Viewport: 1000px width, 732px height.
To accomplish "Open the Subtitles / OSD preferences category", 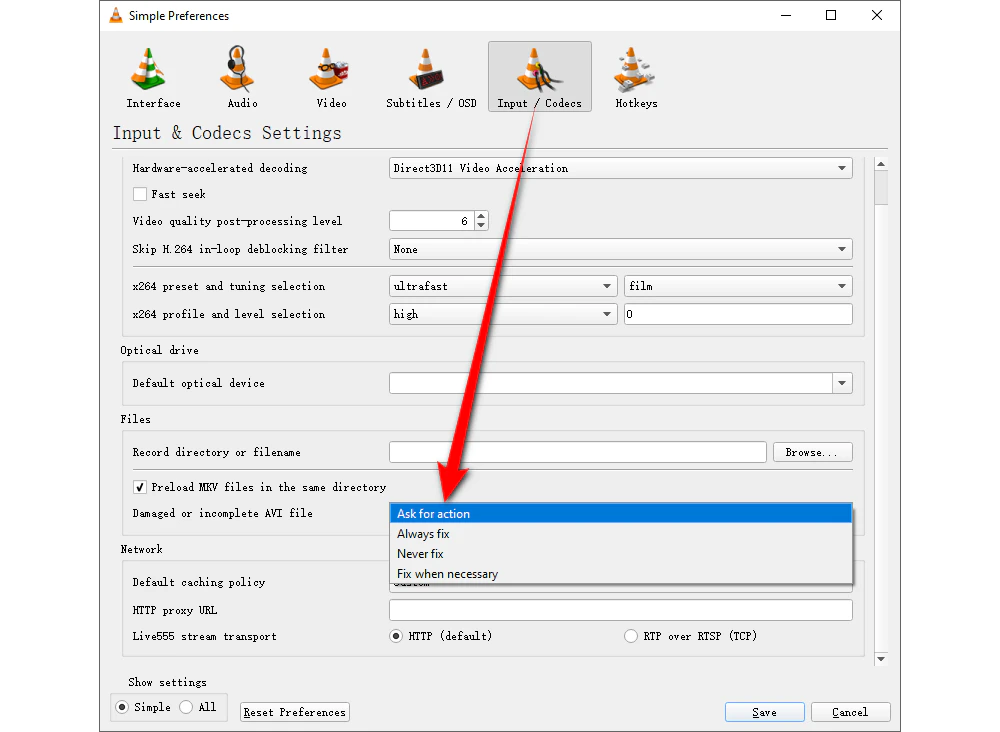I will (x=431, y=77).
